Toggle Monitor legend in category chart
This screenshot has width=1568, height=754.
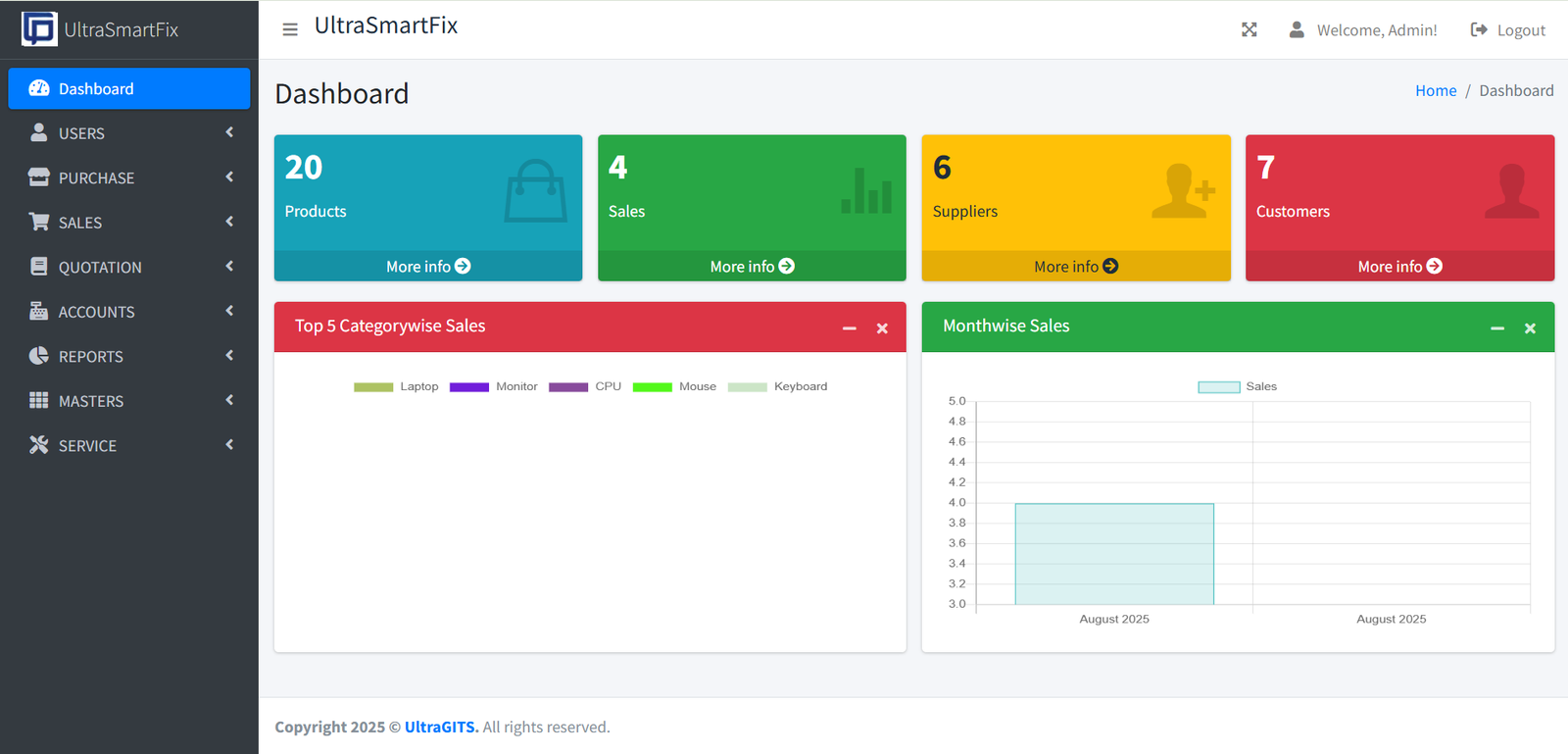(x=494, y=386)
